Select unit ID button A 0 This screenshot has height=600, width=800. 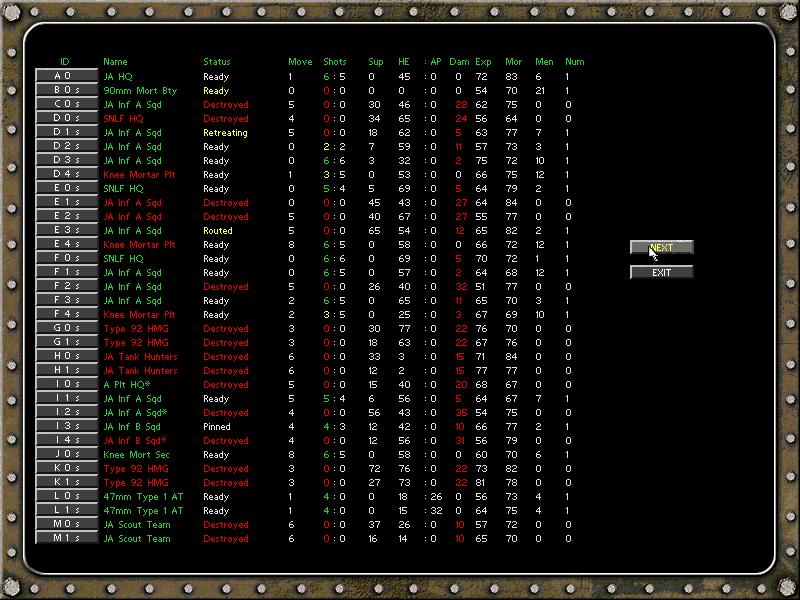[x=67, y=76]
